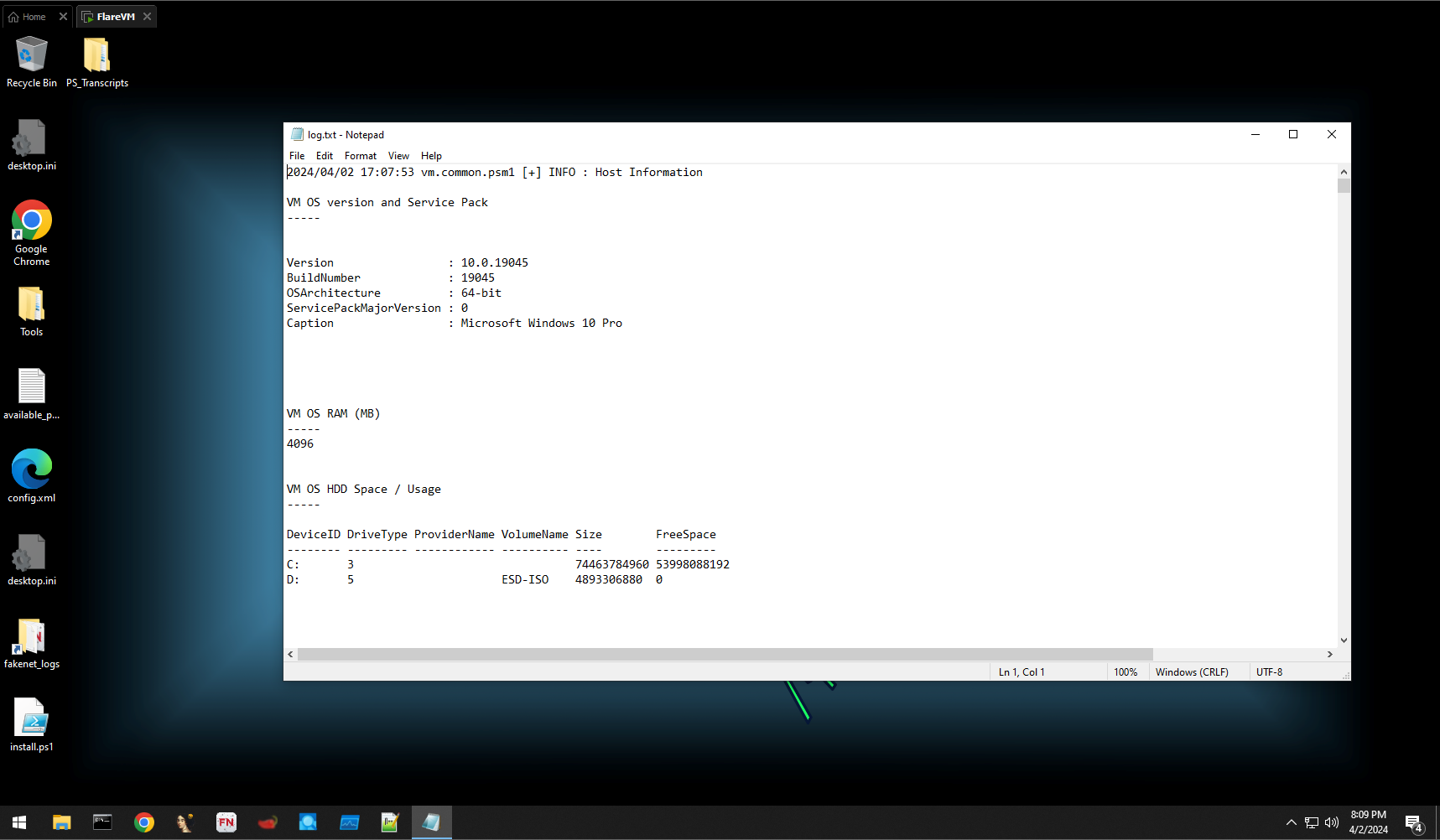Close the FlareVM tab
Screen dimensions: 1440x840
[x=148, y=17]
